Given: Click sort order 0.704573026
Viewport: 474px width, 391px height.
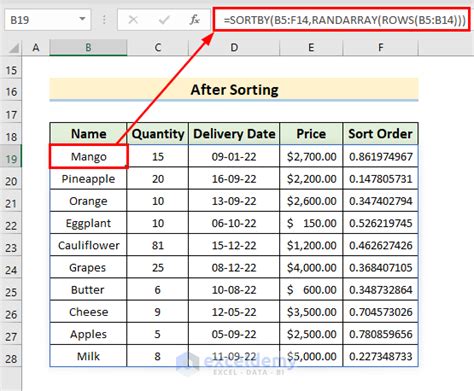Looking at the screenshot, I should coord(380,312).
